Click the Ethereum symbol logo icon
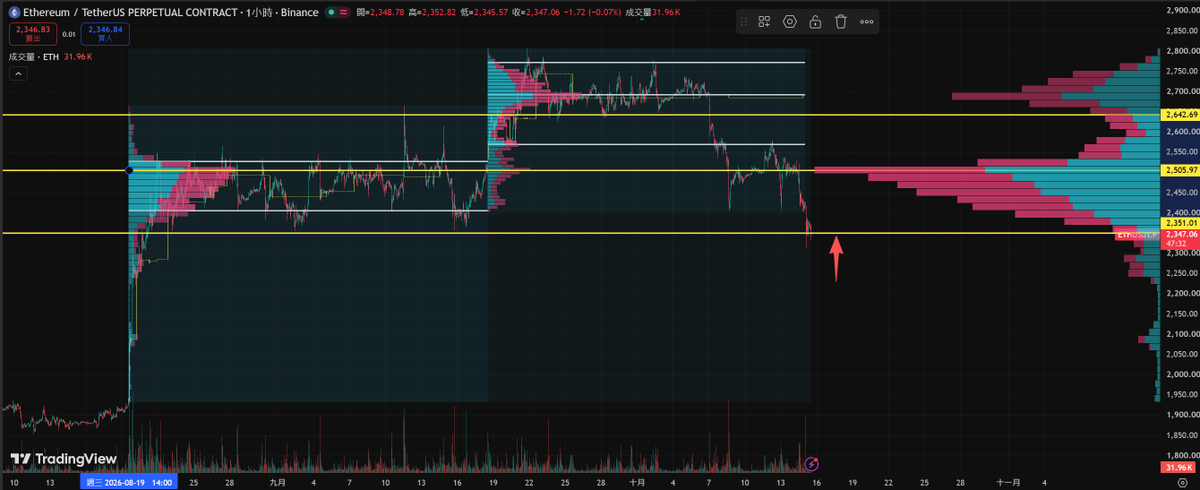This screenshot has height=490, width=1200. [x=12, y=12]
